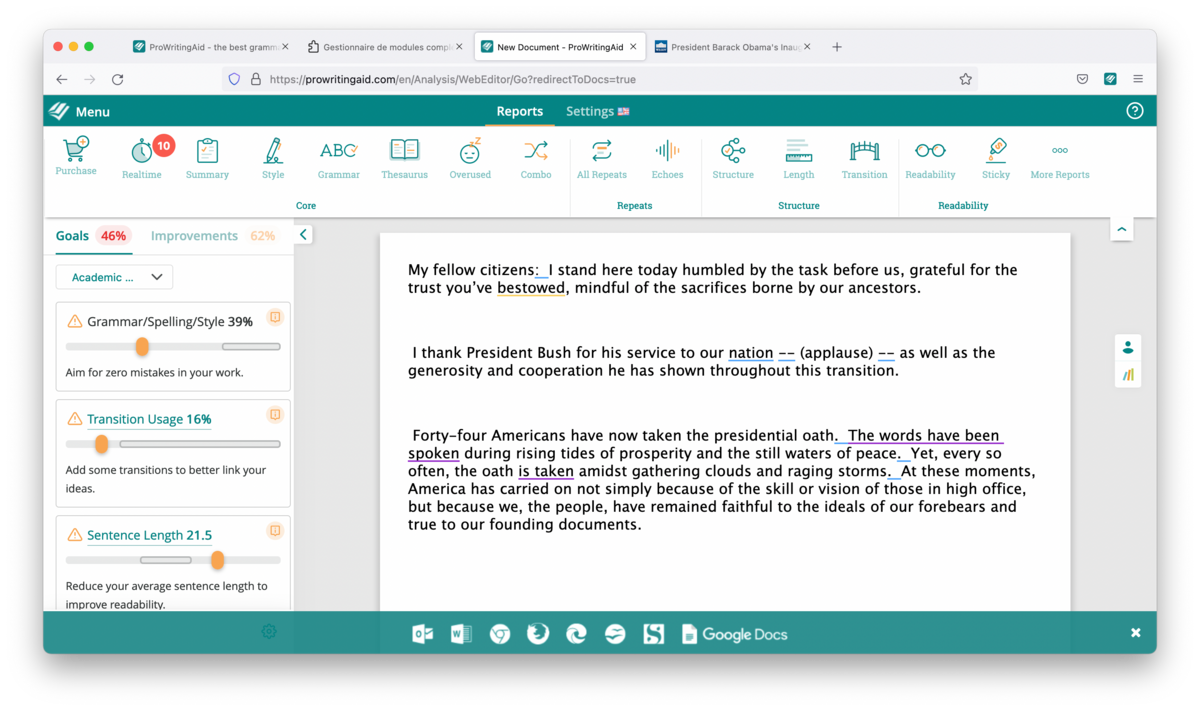This screenshot has height=711, width=1200.
Task: Open the Sticky sentences report
Action: [996, 158]
